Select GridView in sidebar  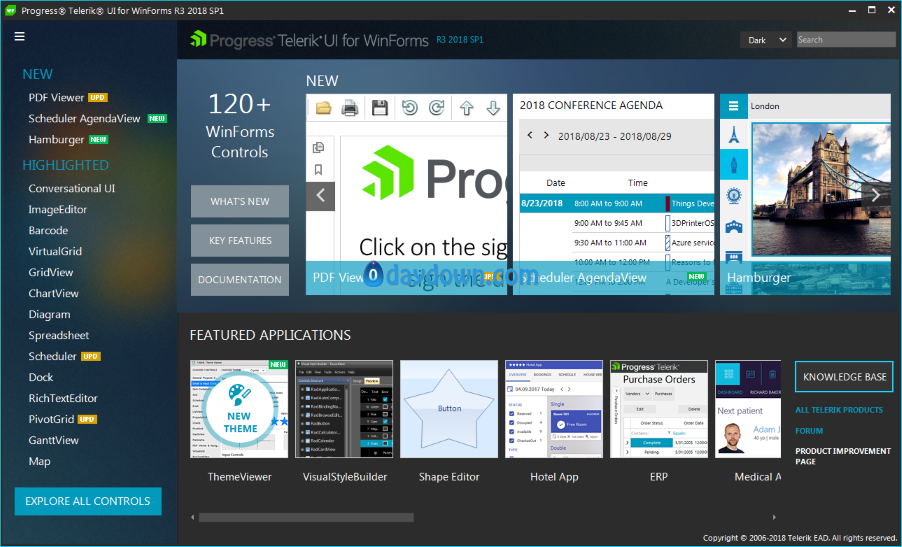51,273
